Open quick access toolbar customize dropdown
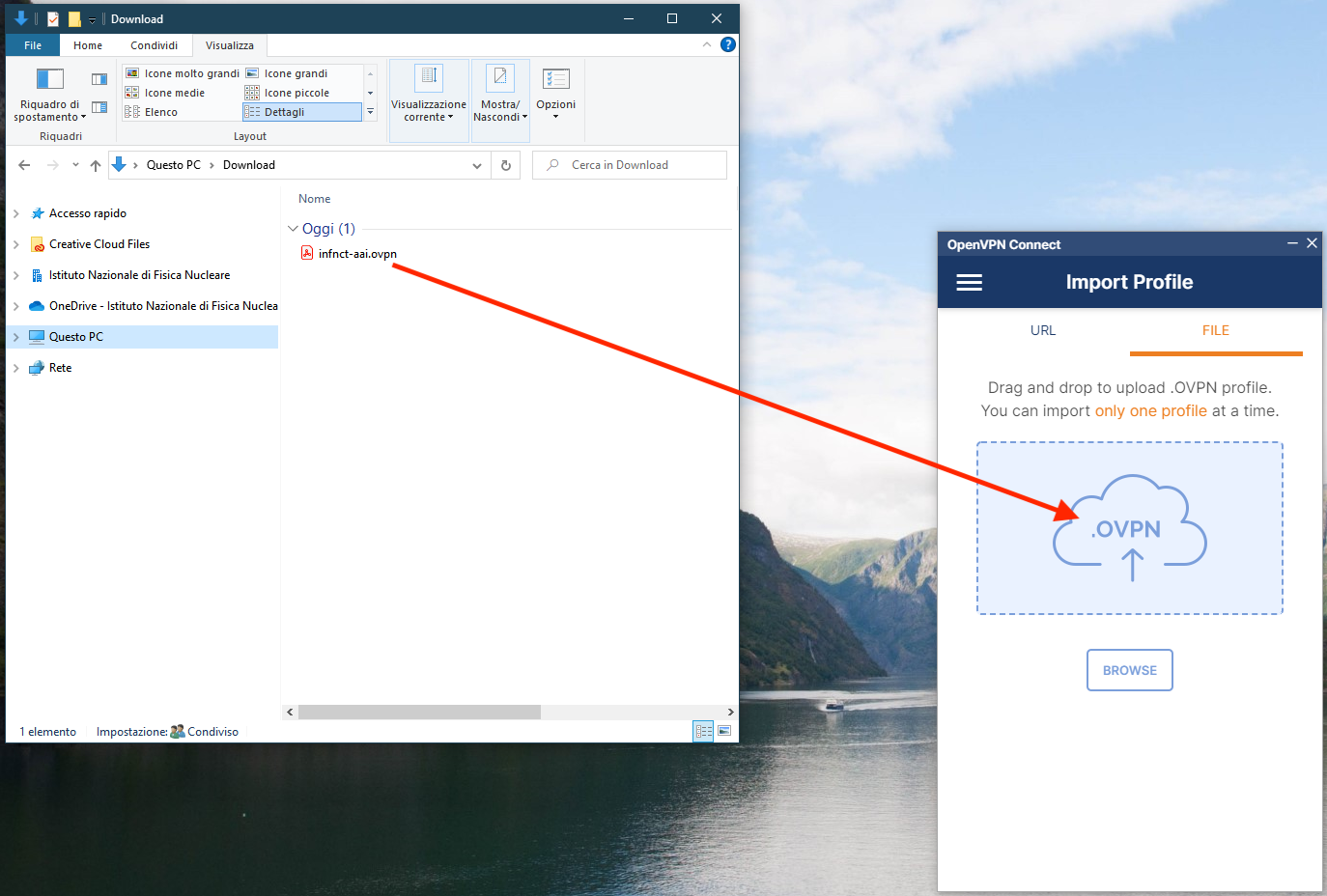 93,19
